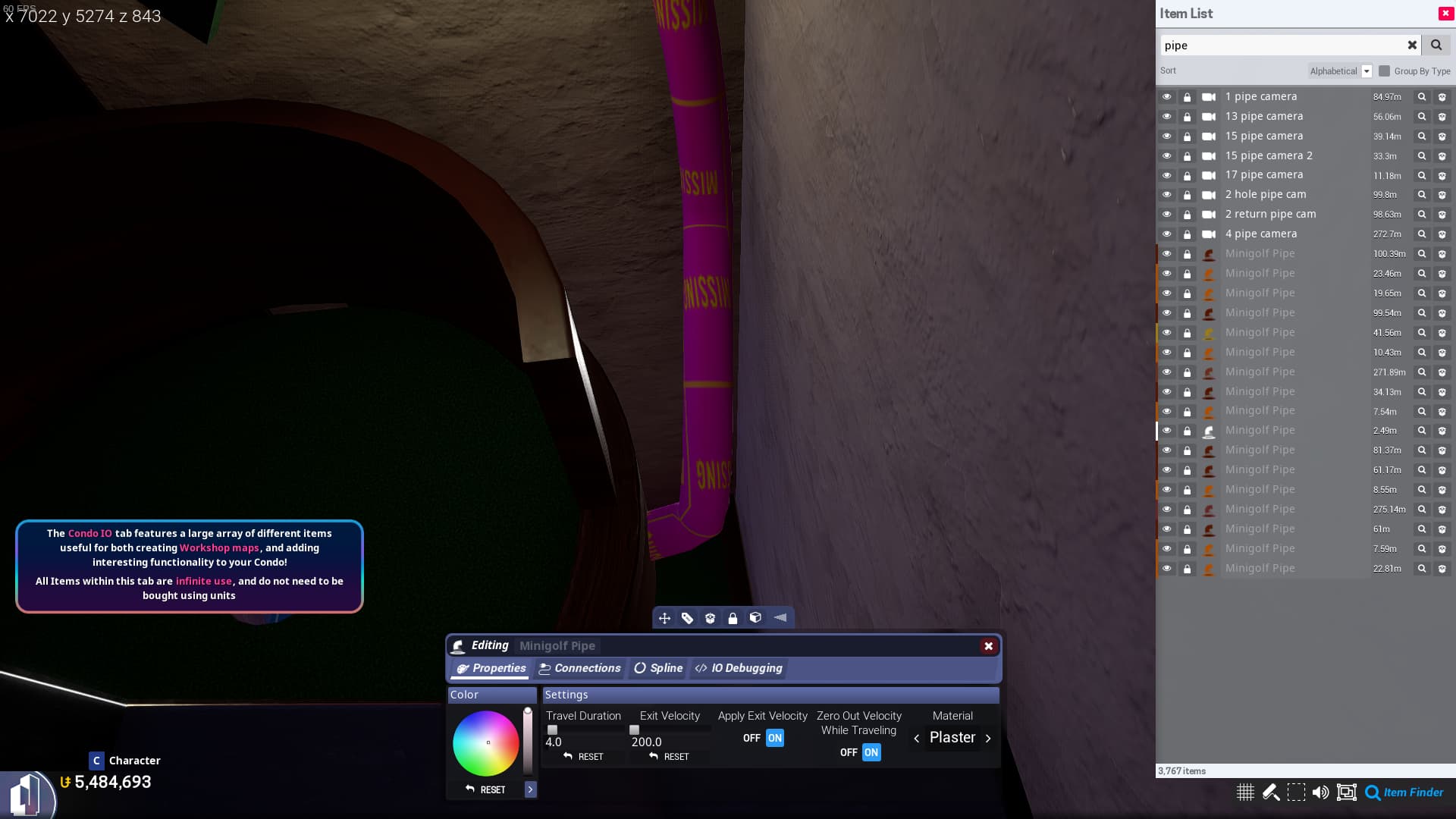Turn Apply Exit Velocity off
This screenshot has height=819, width=1456.
(x=752, y=738)
